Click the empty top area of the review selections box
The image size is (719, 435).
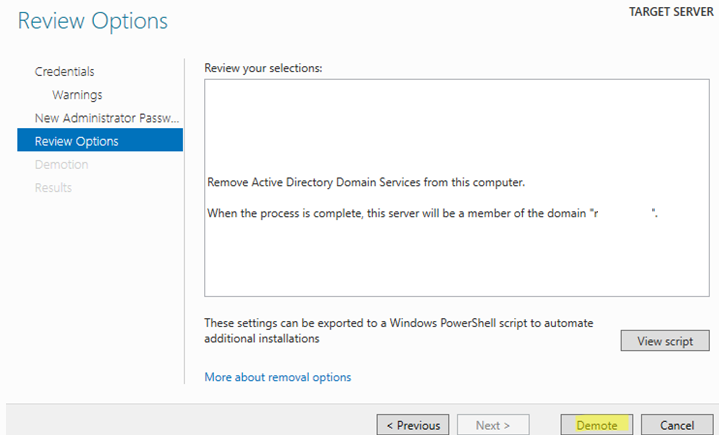[457, 124]
